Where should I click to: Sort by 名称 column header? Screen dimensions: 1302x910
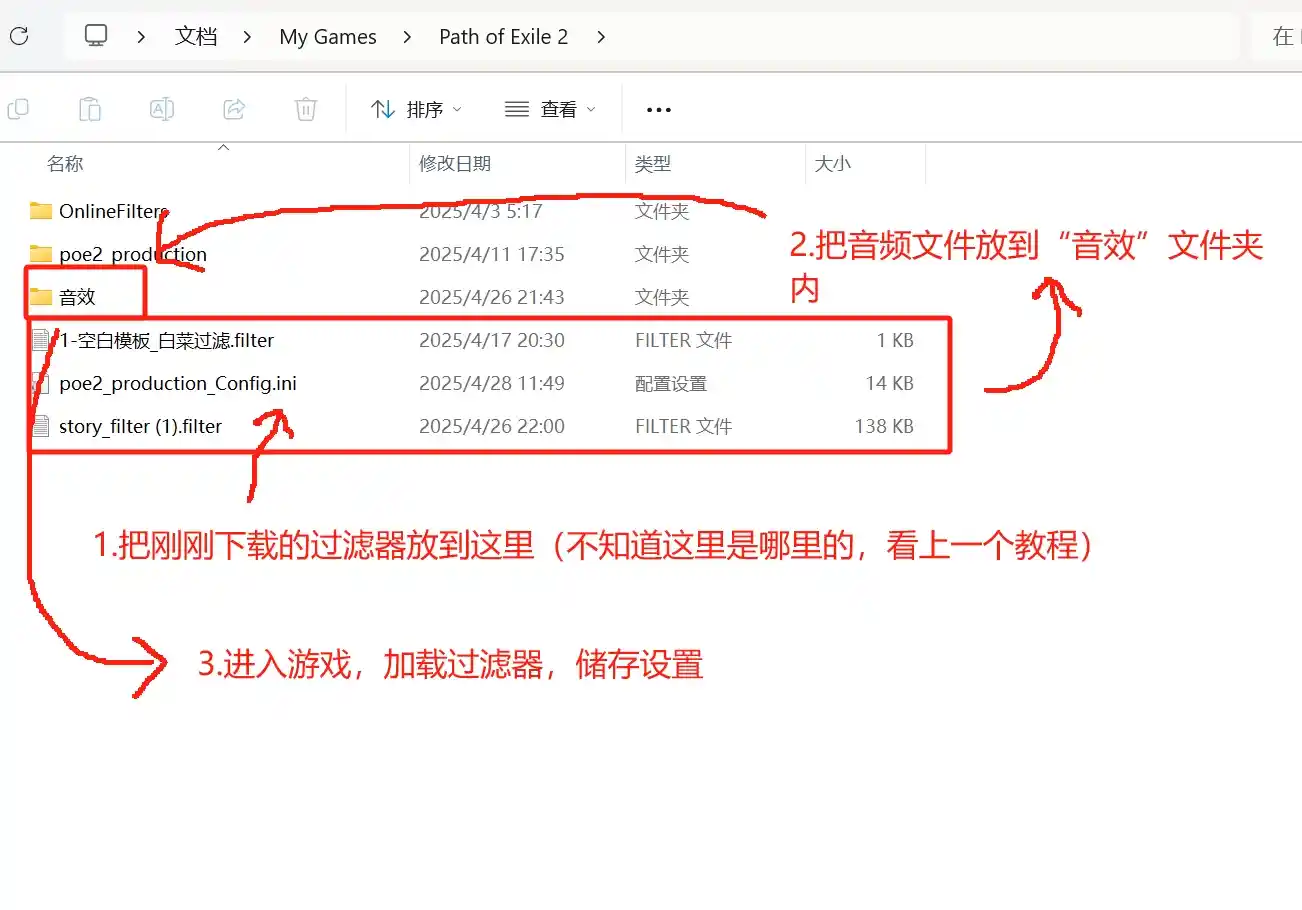[x=66, y=164]
